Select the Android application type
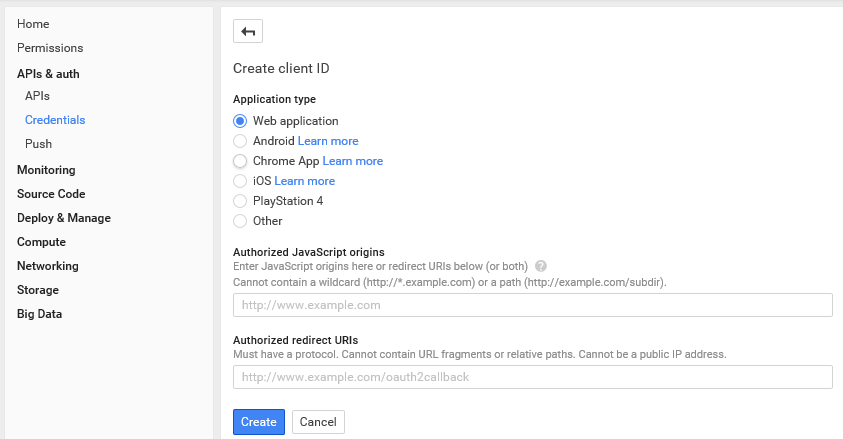This screenshot has height=439, width=843. click(240, 141)
